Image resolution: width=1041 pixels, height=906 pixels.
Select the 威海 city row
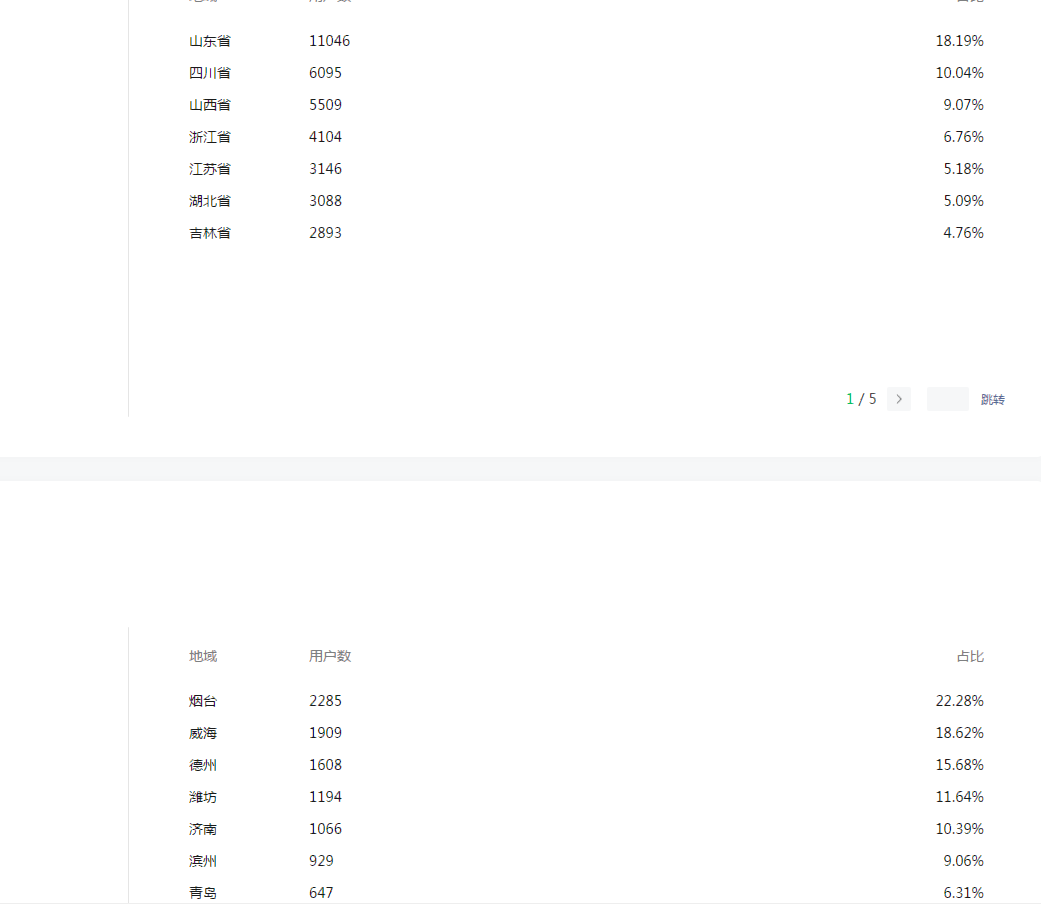click(x=203, y=733)
